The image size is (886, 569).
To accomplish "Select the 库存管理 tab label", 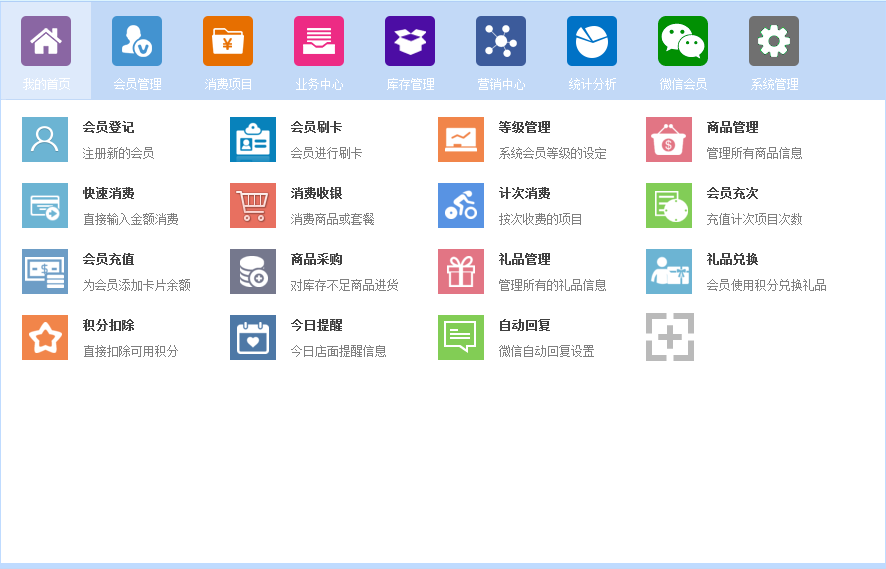I will [x=410, y=84].
